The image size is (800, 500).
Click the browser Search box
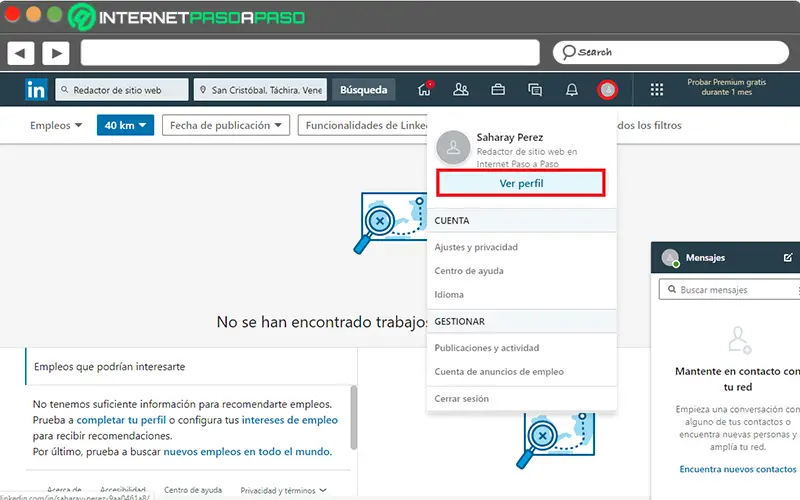point(671,53)
